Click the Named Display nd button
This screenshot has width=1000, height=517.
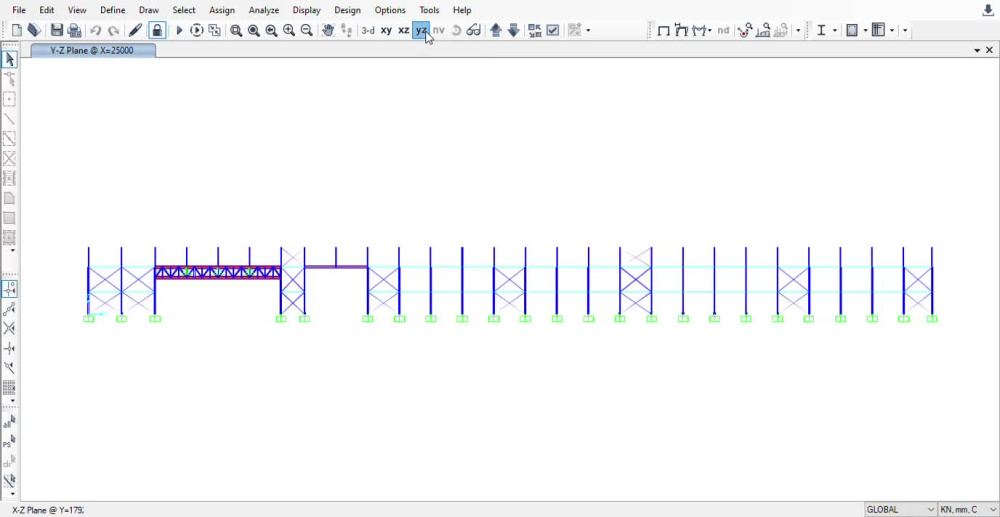click(x=723, y=30)
